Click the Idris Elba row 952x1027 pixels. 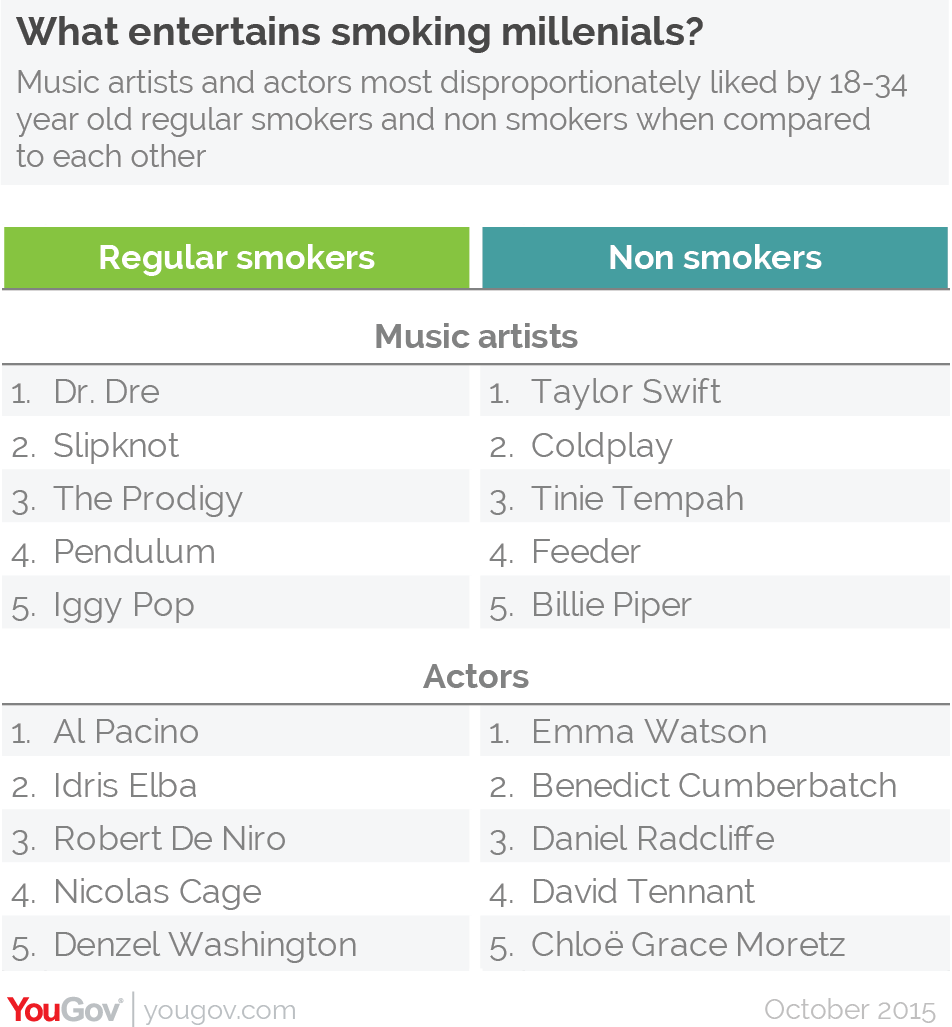pyautogui.click(x=236, y=785)
